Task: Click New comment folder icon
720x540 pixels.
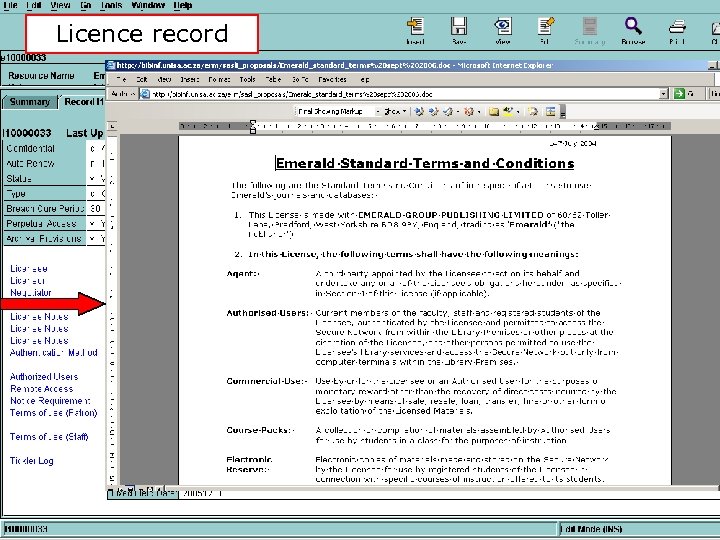Action: click(x=494, y=111)
